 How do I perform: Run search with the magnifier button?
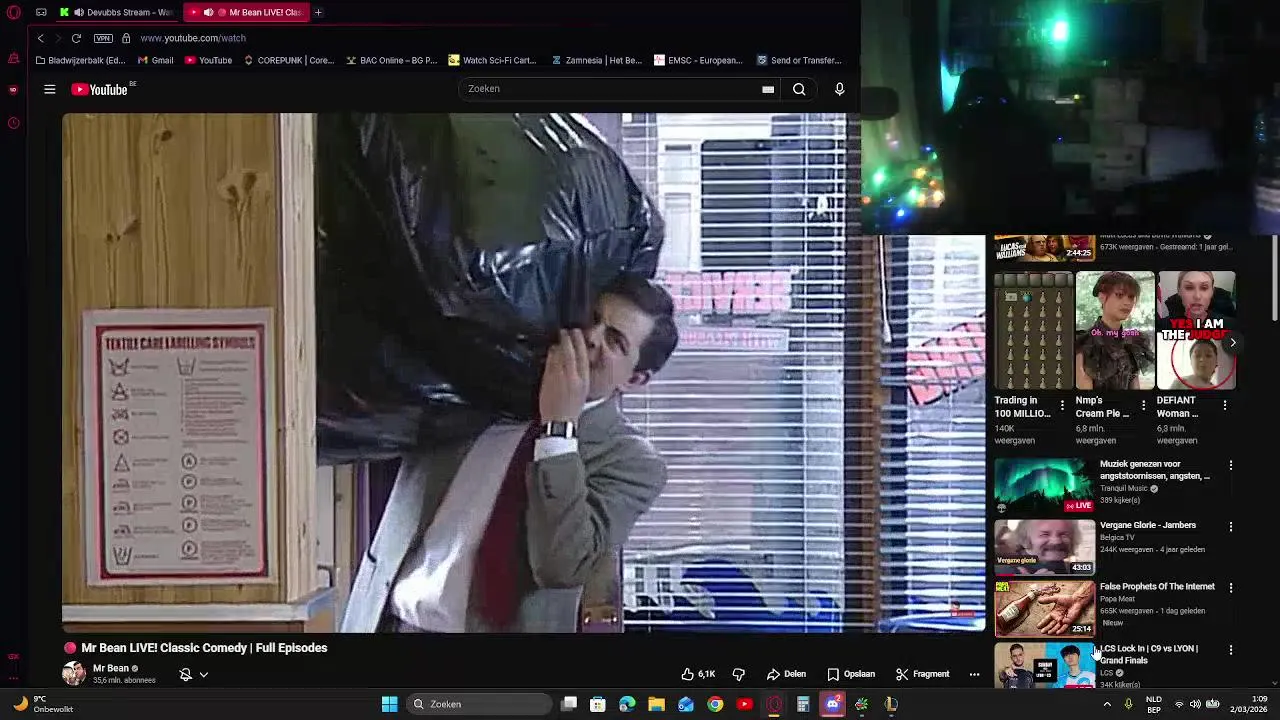click(x=799, y=89)
